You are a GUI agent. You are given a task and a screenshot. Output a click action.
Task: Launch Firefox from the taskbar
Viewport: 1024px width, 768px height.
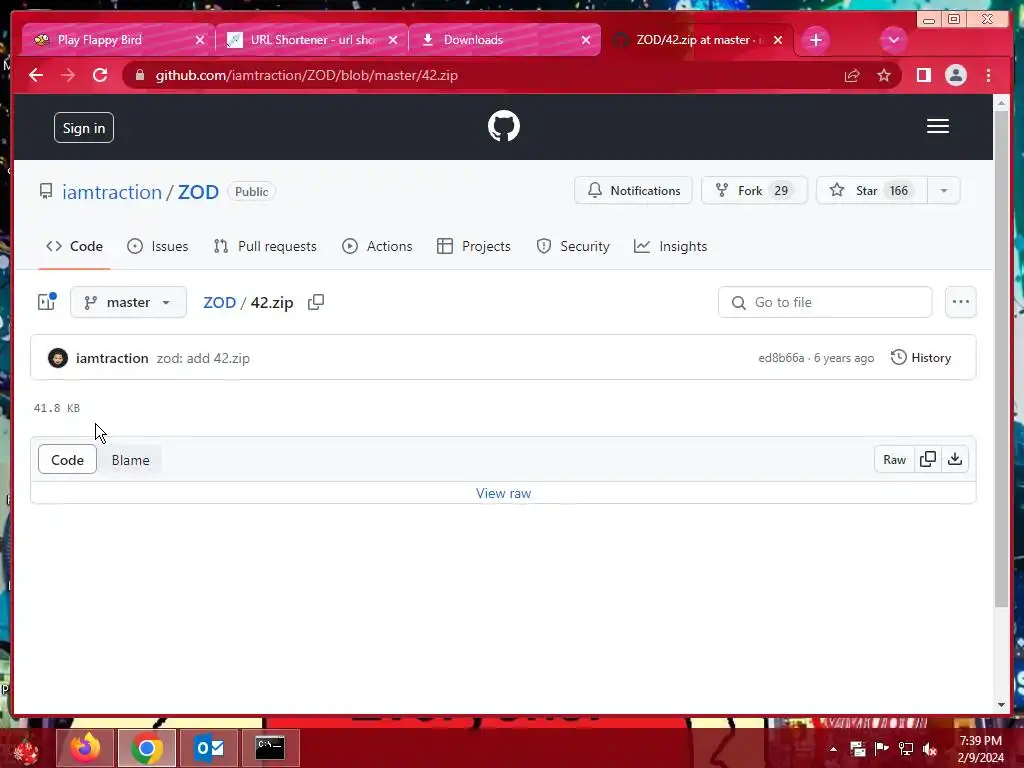click(x=85, y=747)
